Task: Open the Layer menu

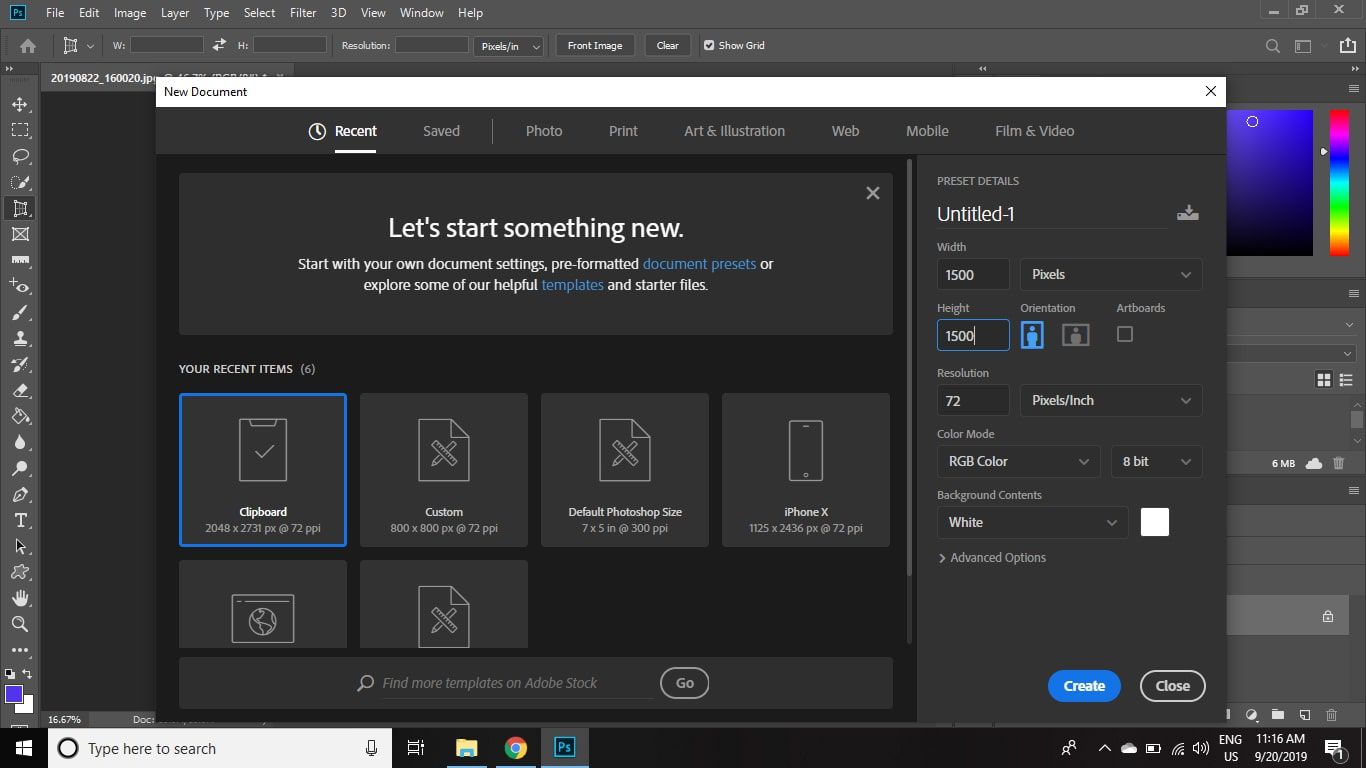Action: click(x=175, y=13)
